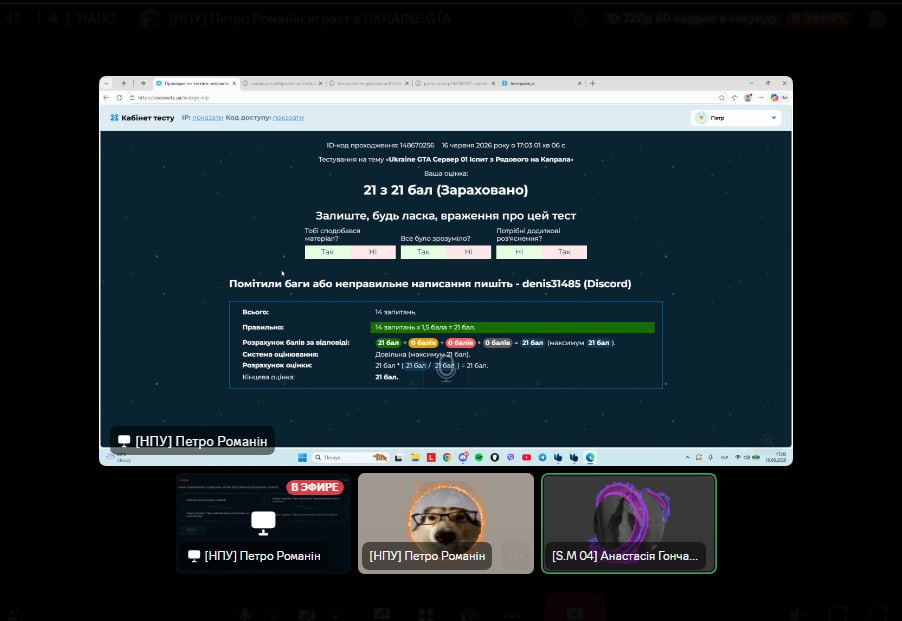Open File Explorer from the shared taskbar
The image size is (902, 621).
coord(415,458)
